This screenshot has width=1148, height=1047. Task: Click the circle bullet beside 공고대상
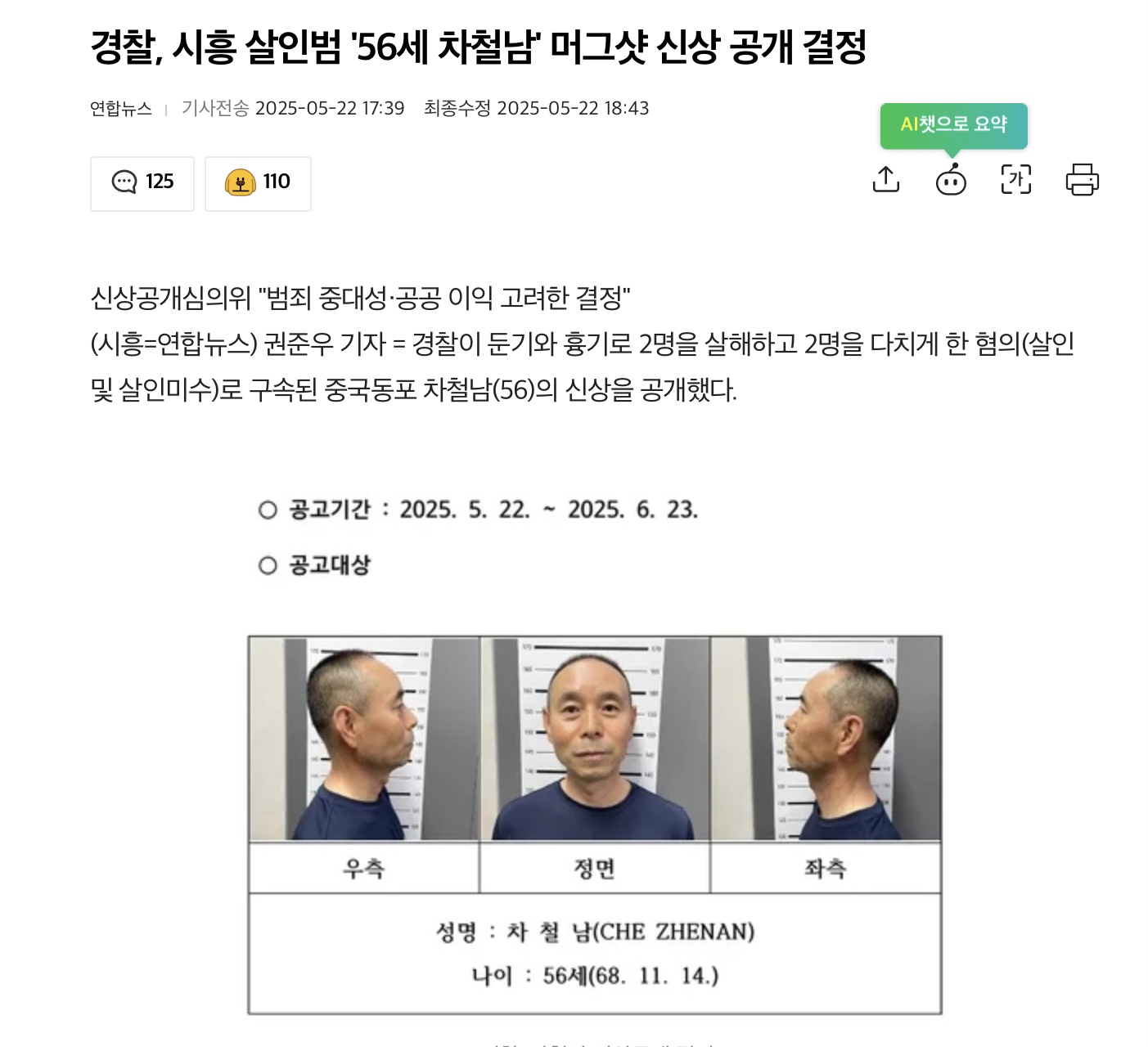(268, 565)
